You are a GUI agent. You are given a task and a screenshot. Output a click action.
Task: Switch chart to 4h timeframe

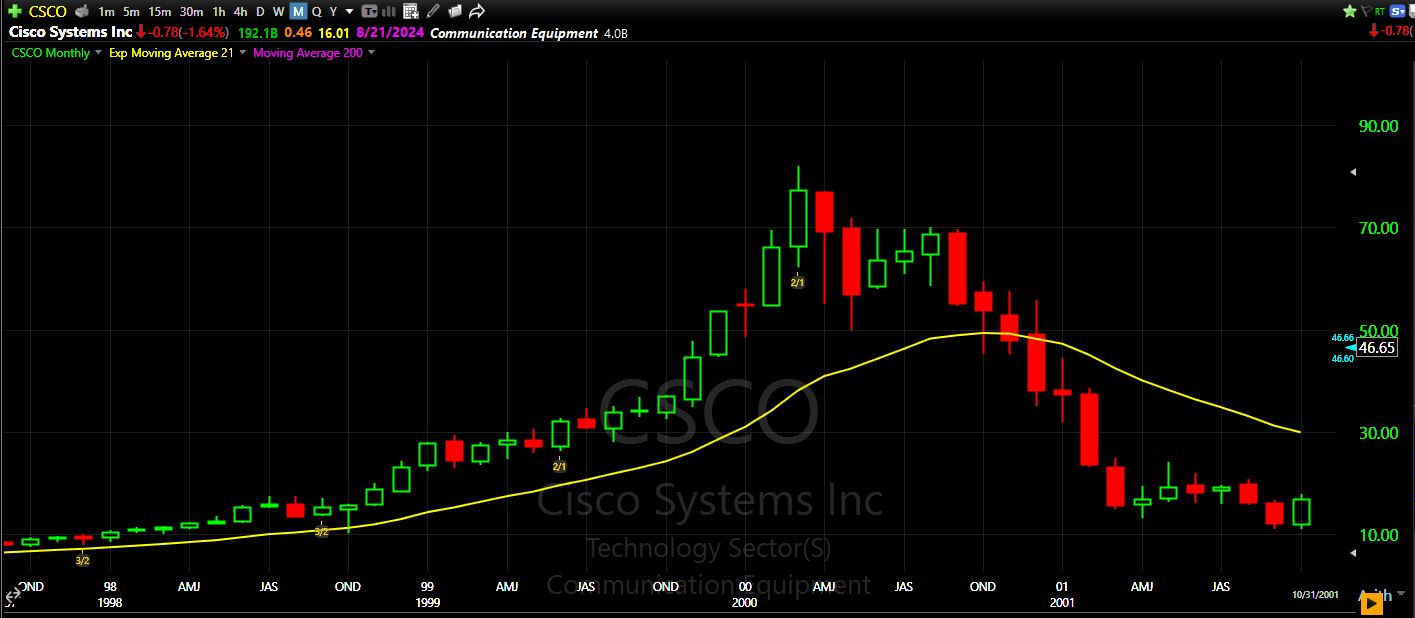pyautogui.click(x=240, y=12)
